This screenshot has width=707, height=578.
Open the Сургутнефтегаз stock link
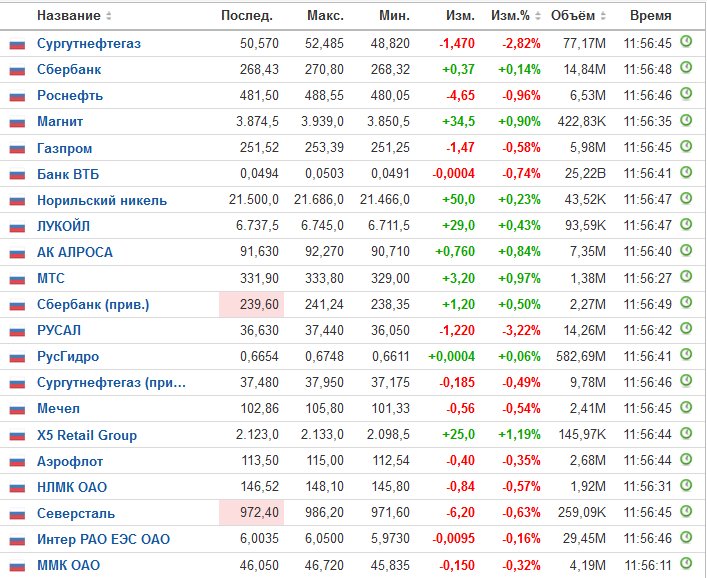(x=89, y=44)
